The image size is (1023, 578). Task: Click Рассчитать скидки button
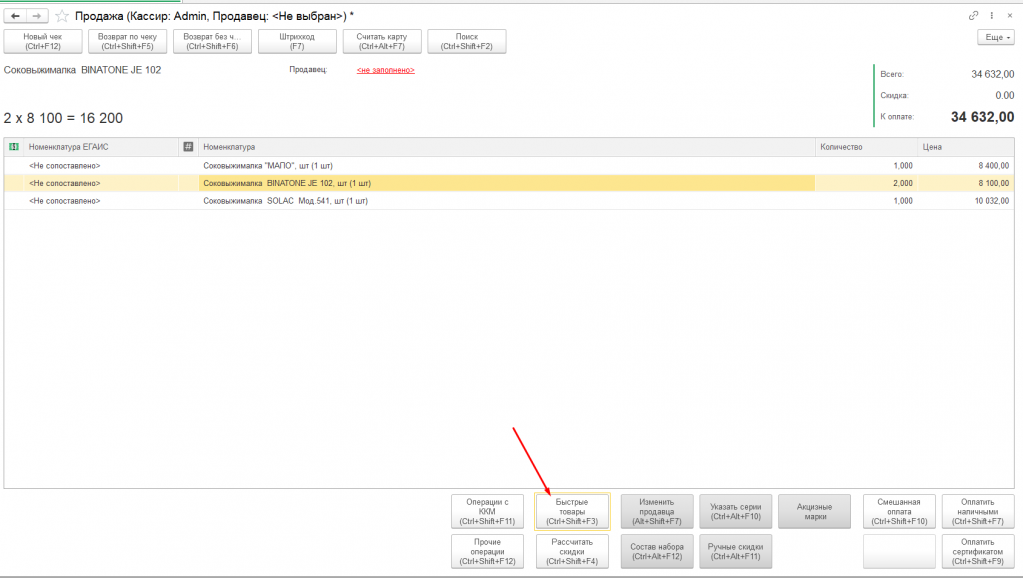tap(572, 551)
